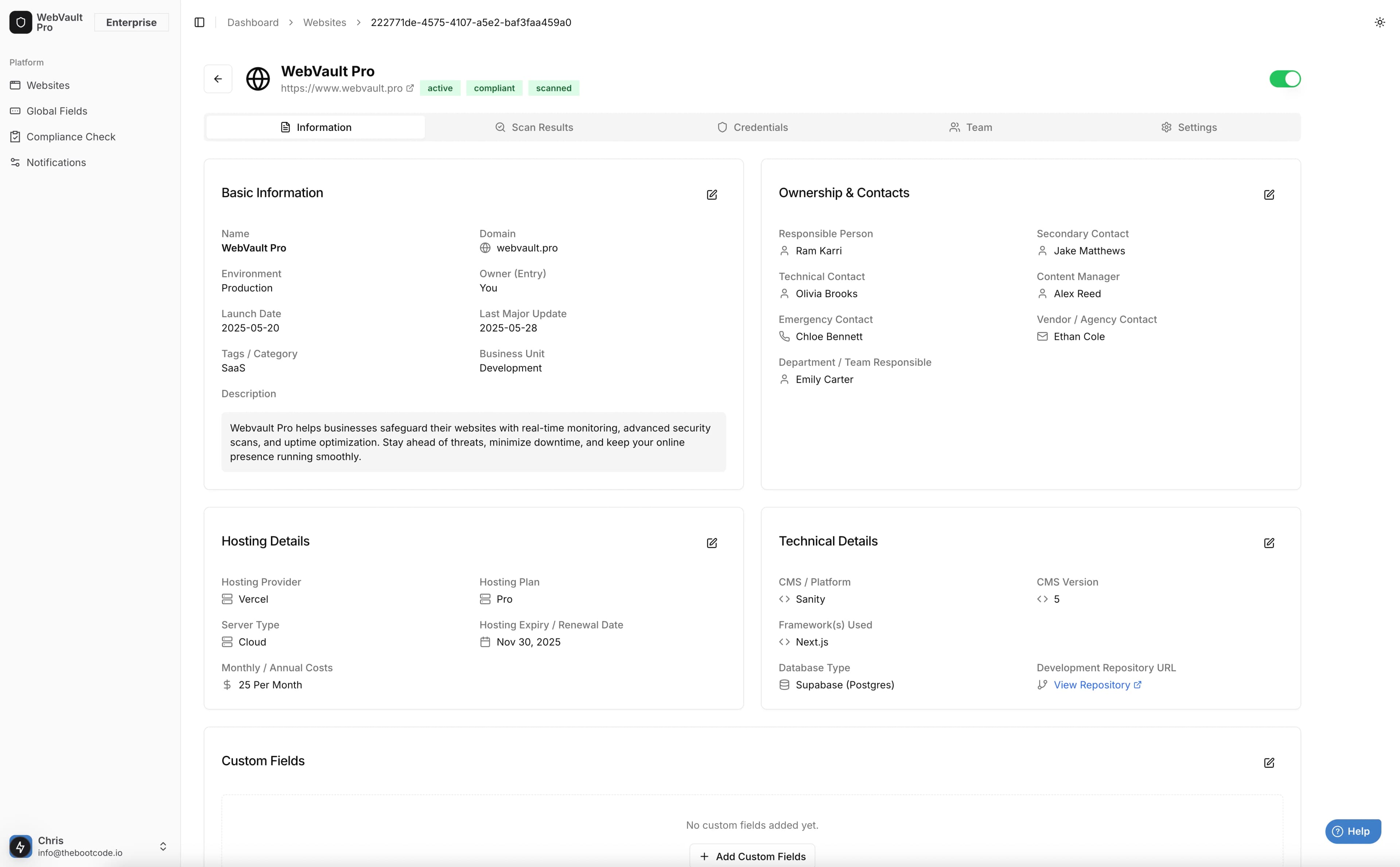Click the dollar icon beside 25 Per Month
The image size is (1400, 867).
point(227,685)
